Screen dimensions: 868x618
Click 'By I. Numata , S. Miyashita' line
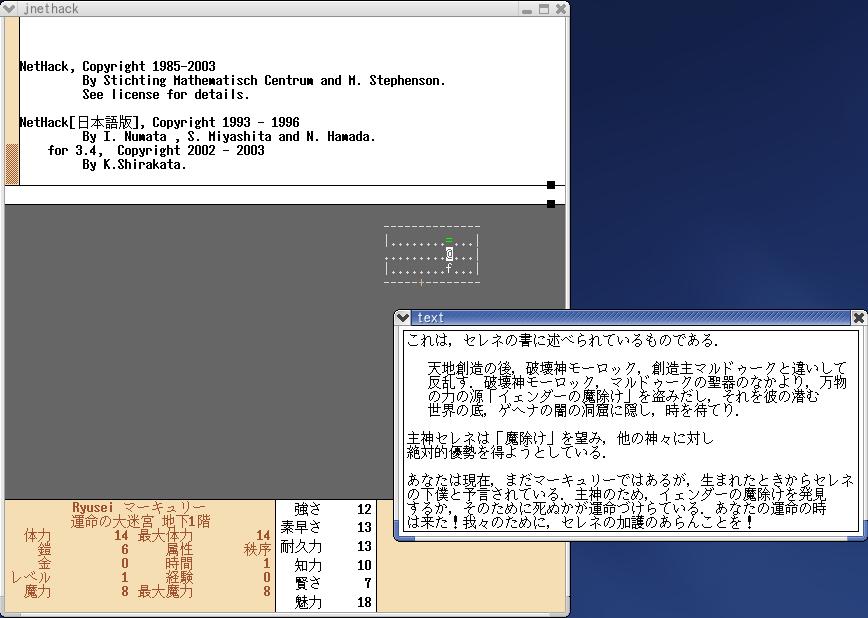click(x=229, y=136)
